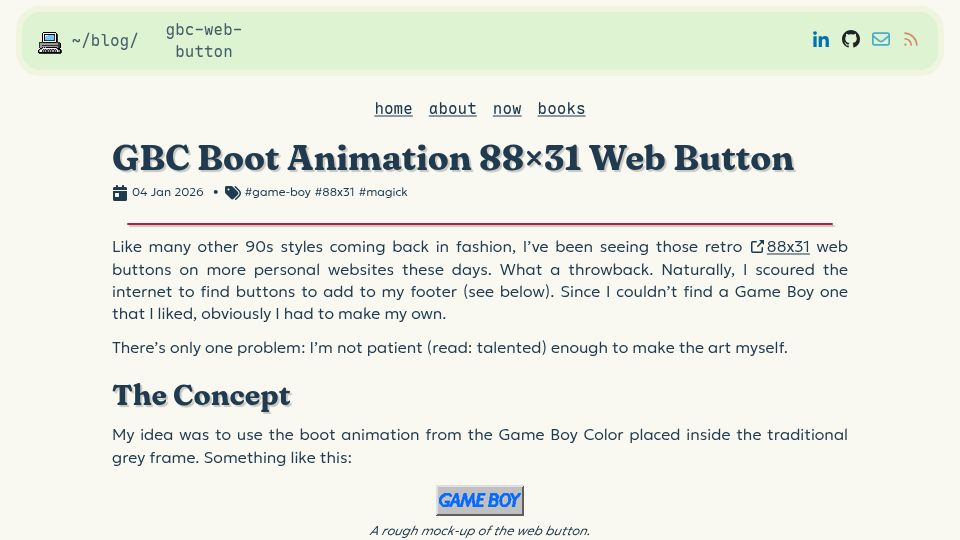Click 'The Concept' section heading
This screenshot has width=960, height=540.
coord(201,395)
